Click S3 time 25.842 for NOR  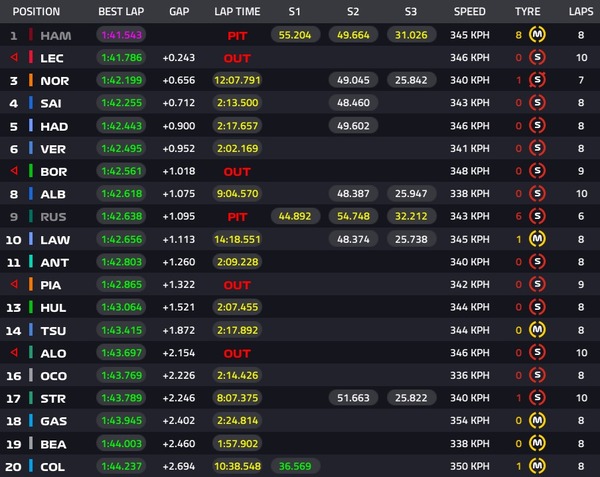coord(411,80)
